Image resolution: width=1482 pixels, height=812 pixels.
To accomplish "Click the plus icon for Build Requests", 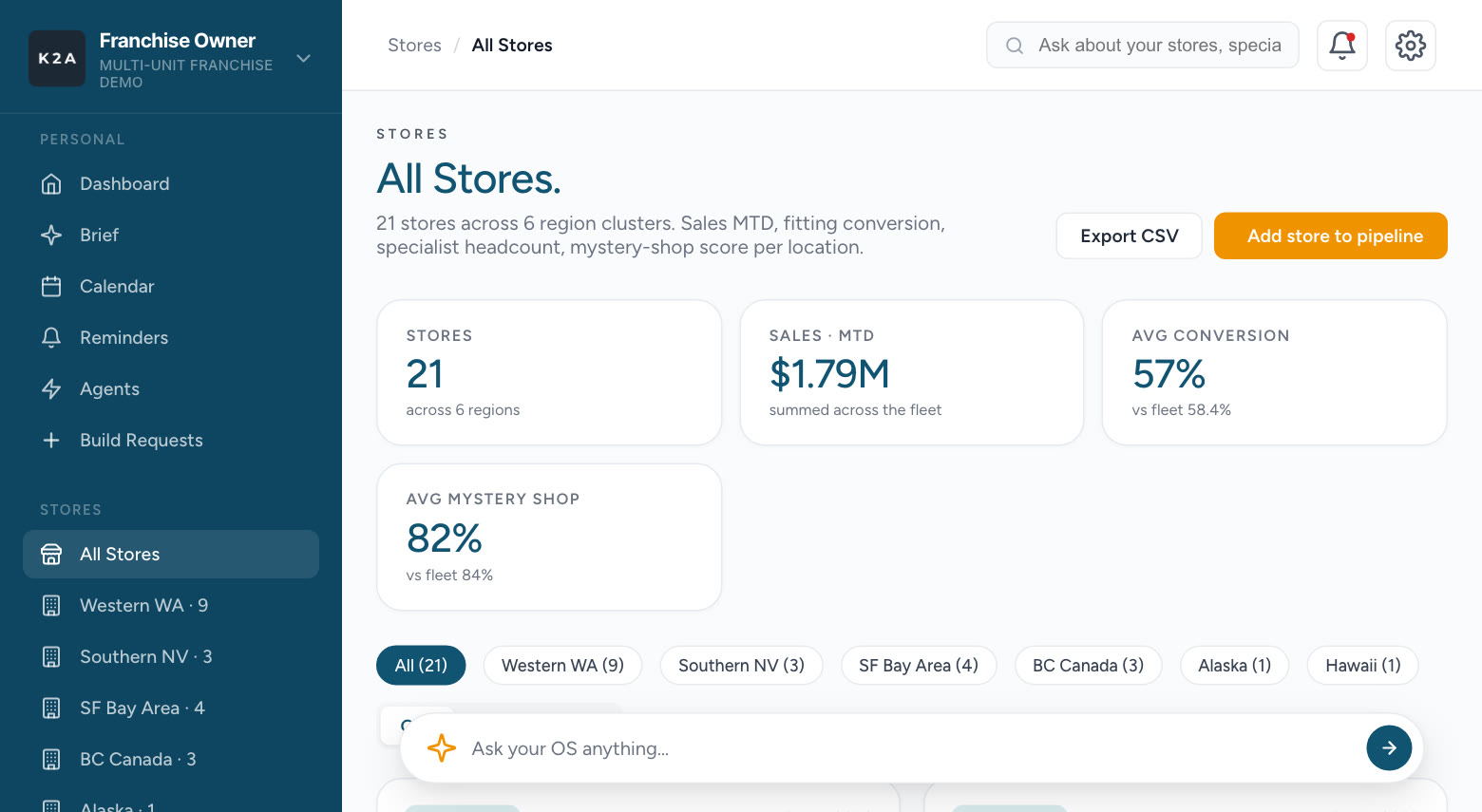I will (51, 441).
